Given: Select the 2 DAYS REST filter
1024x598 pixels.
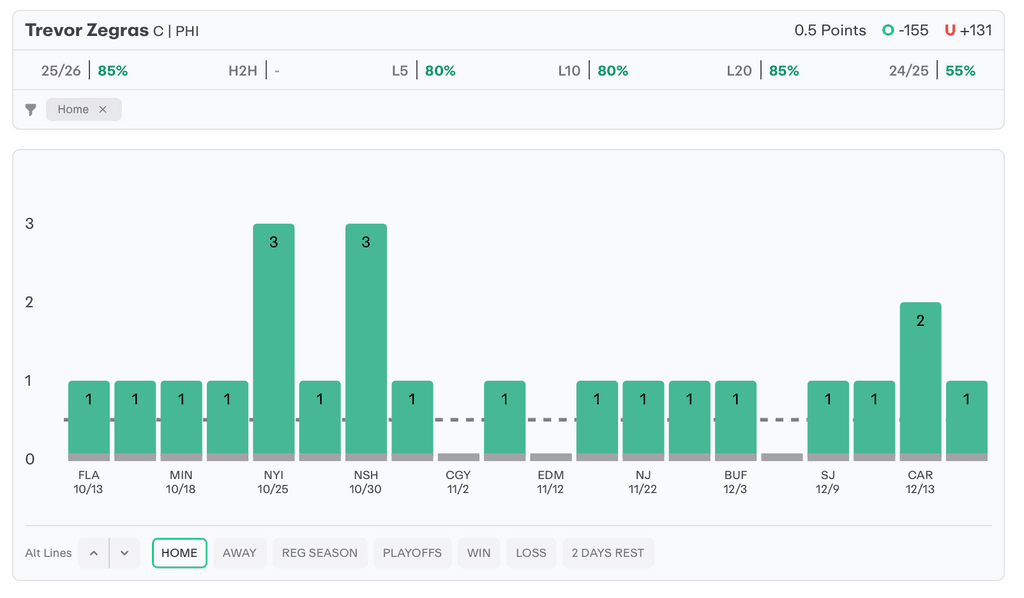Looking at the screenshot, I should coord(607,553).
